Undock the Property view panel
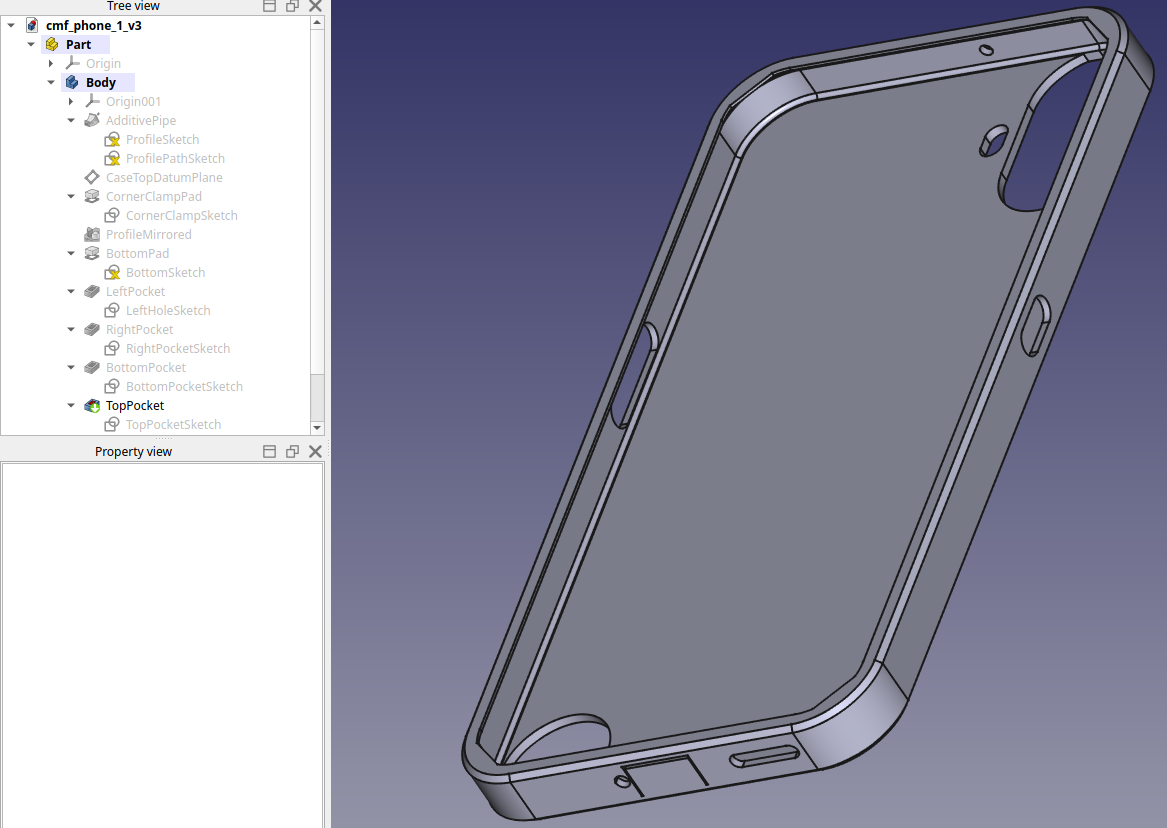The height and width of the screenshot is (828, 1167). pos(292,451)
